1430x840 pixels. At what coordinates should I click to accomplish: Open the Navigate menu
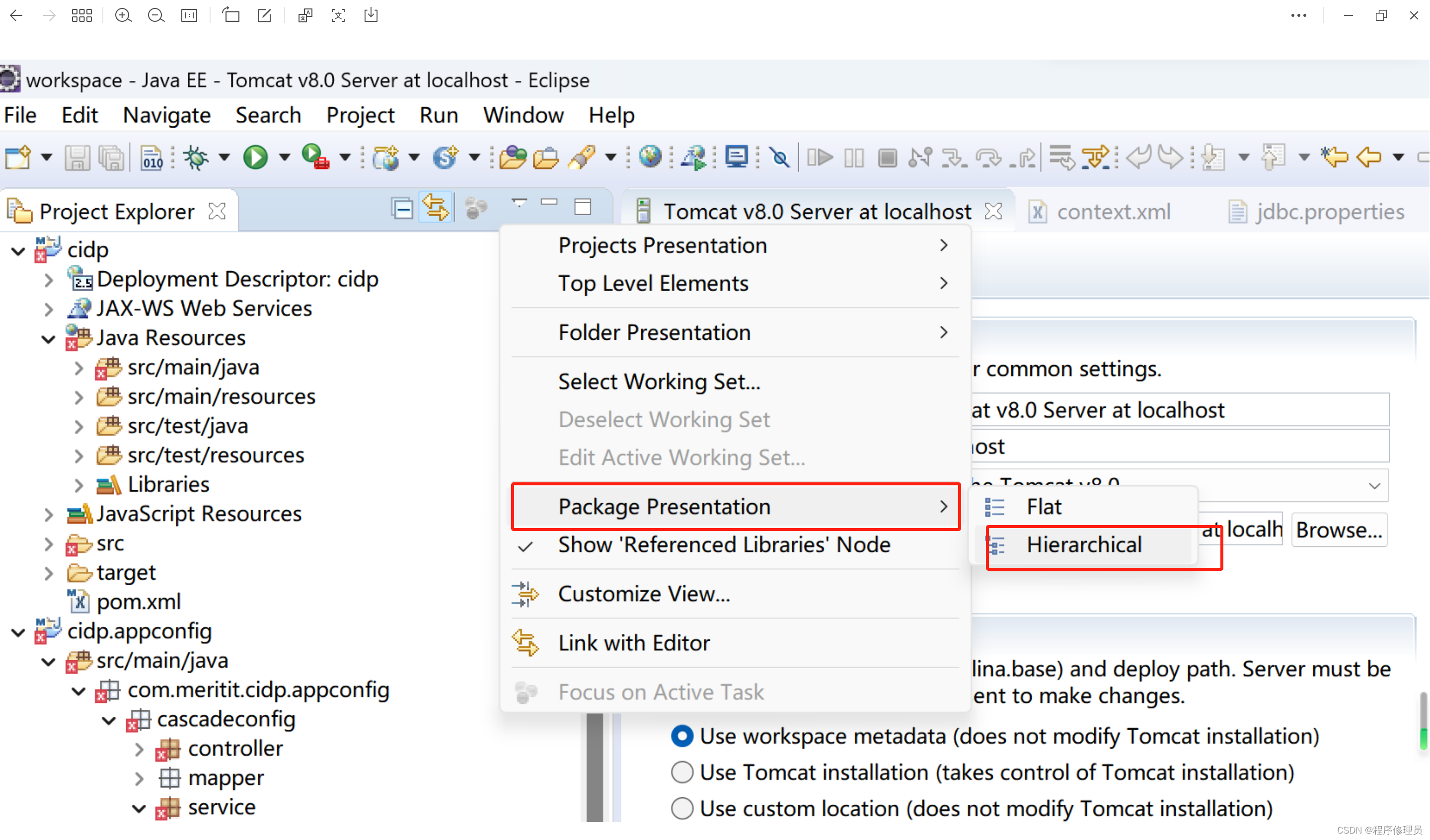(167, 115)
